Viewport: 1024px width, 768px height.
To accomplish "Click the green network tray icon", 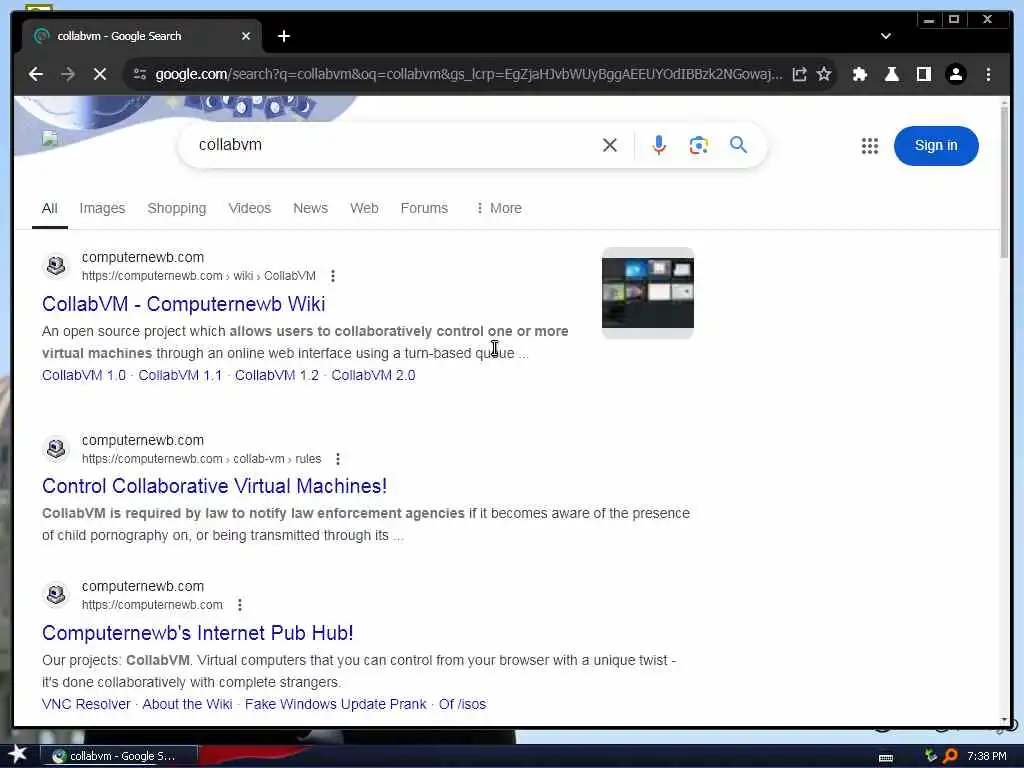I will coord(930,756).
